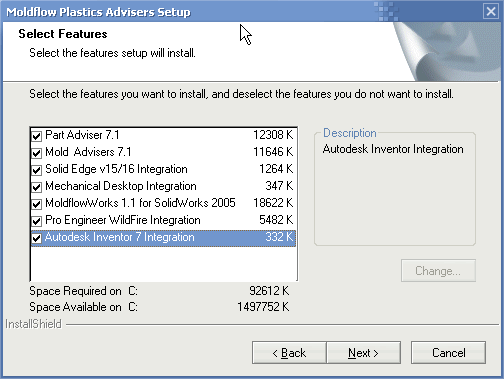Uncheck the Part Adviser 7.1 checkbox
The height and width of the screenshot is (379, 504).
point(36,136)
